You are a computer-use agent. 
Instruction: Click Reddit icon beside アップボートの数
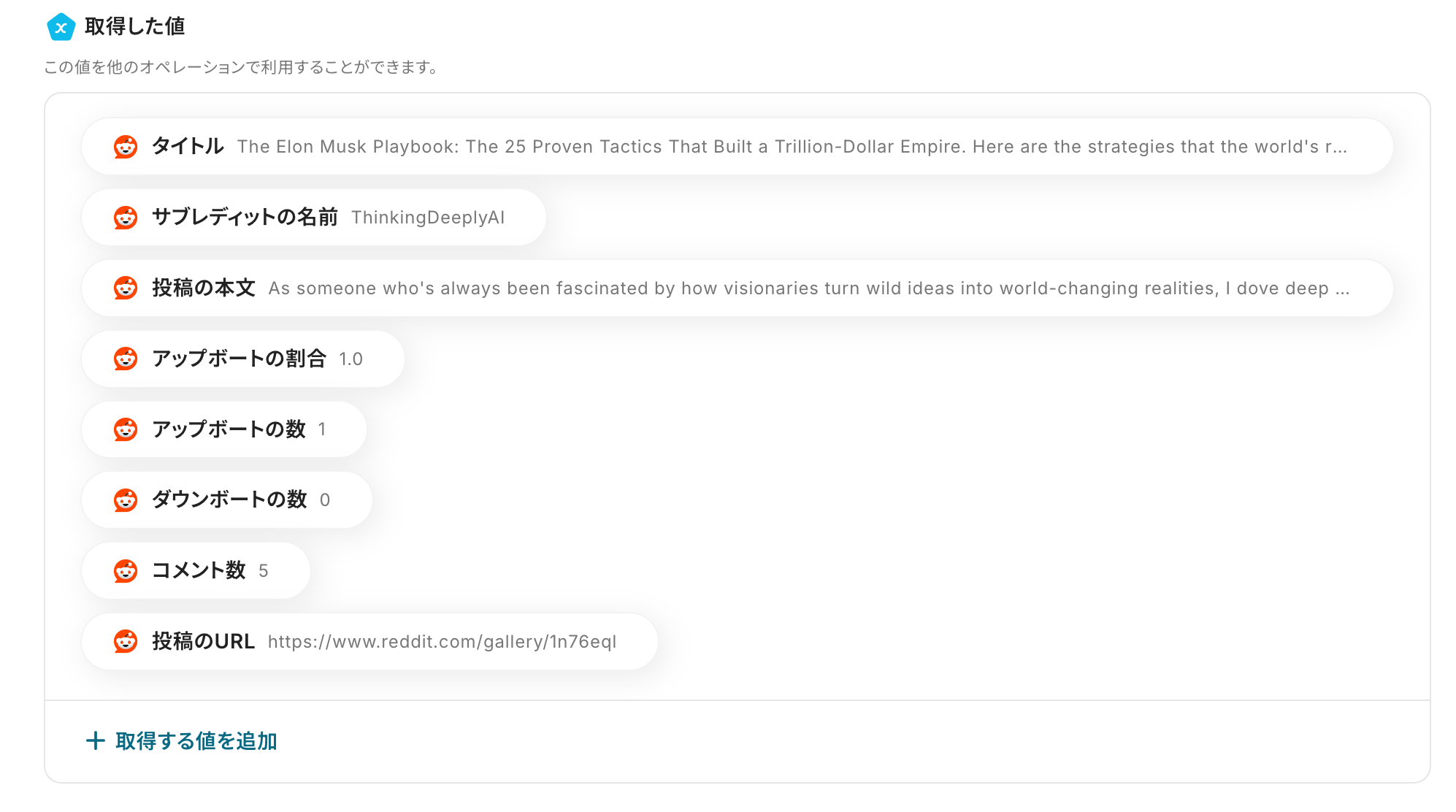click(x=126, y=429)
